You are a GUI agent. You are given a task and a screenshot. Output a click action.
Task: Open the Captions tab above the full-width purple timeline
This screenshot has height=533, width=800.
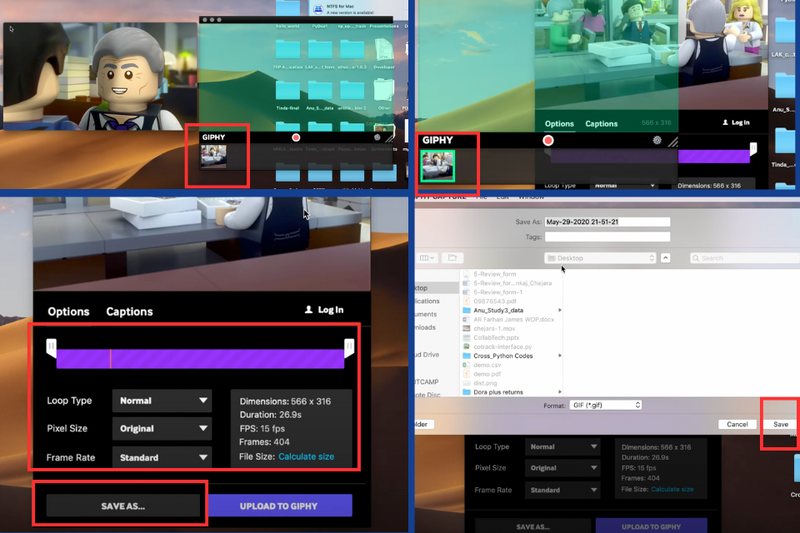pos(130,312)
